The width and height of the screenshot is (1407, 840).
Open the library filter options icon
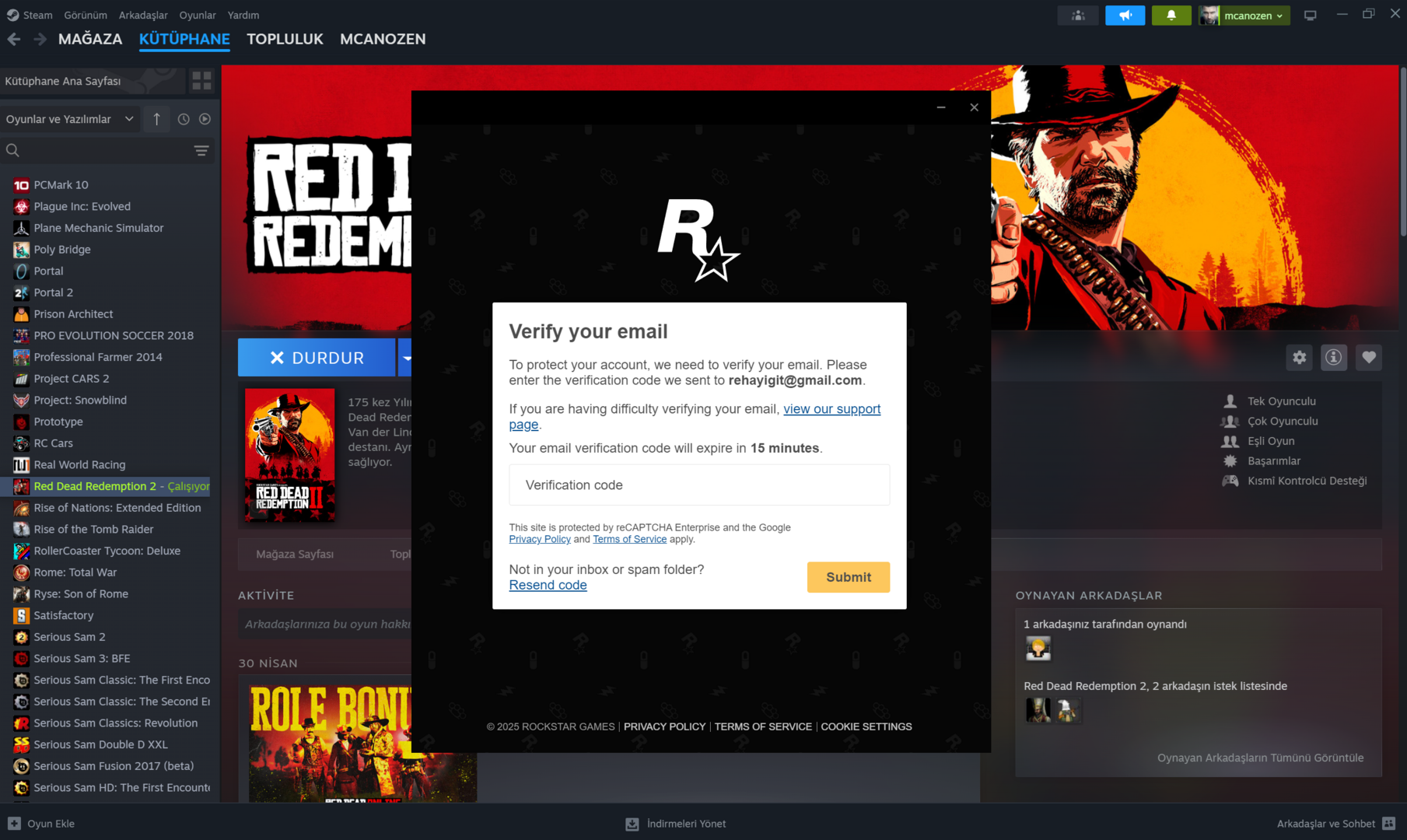pos(201,150)
